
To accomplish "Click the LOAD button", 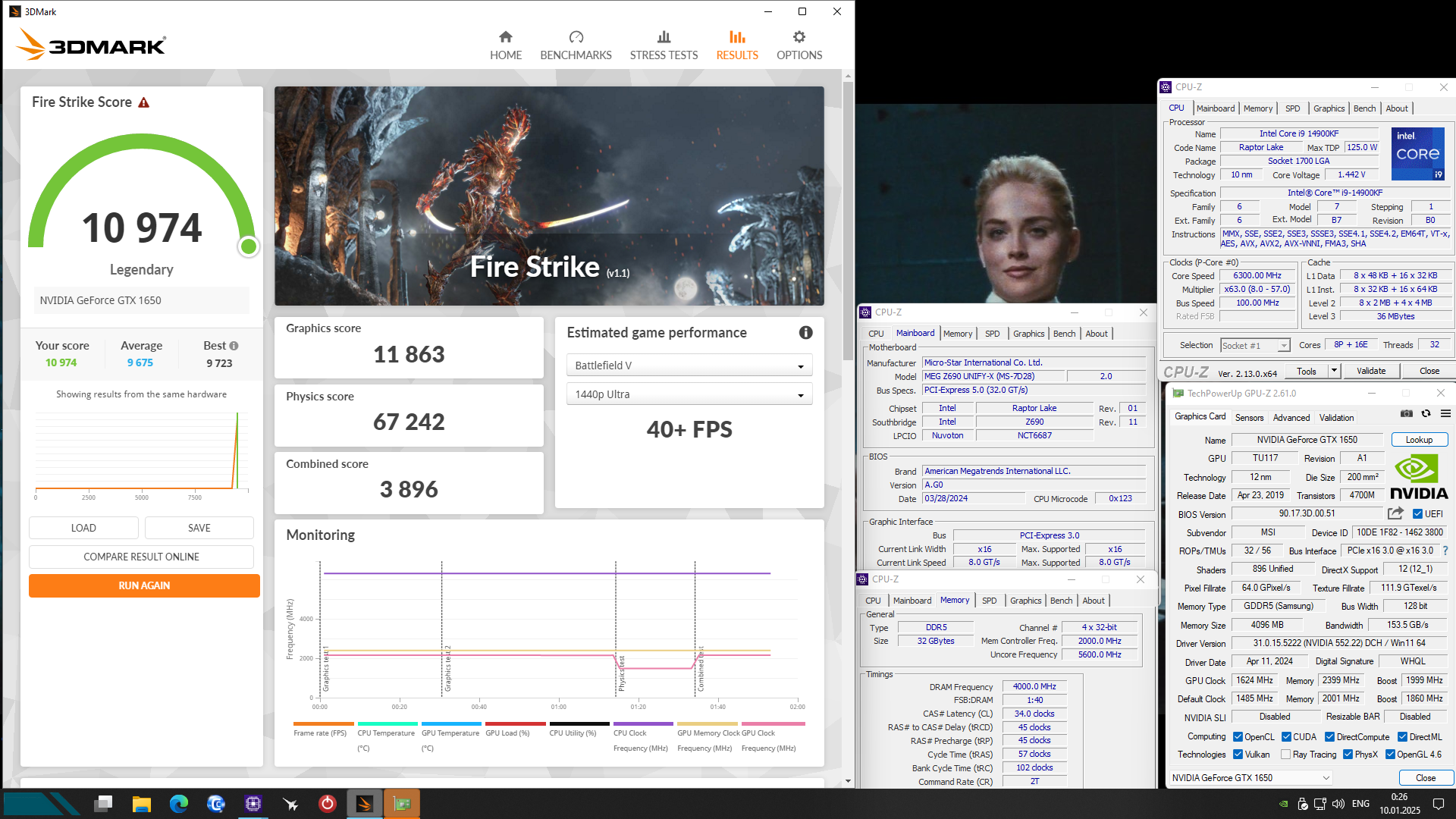I will coord(83,528).
